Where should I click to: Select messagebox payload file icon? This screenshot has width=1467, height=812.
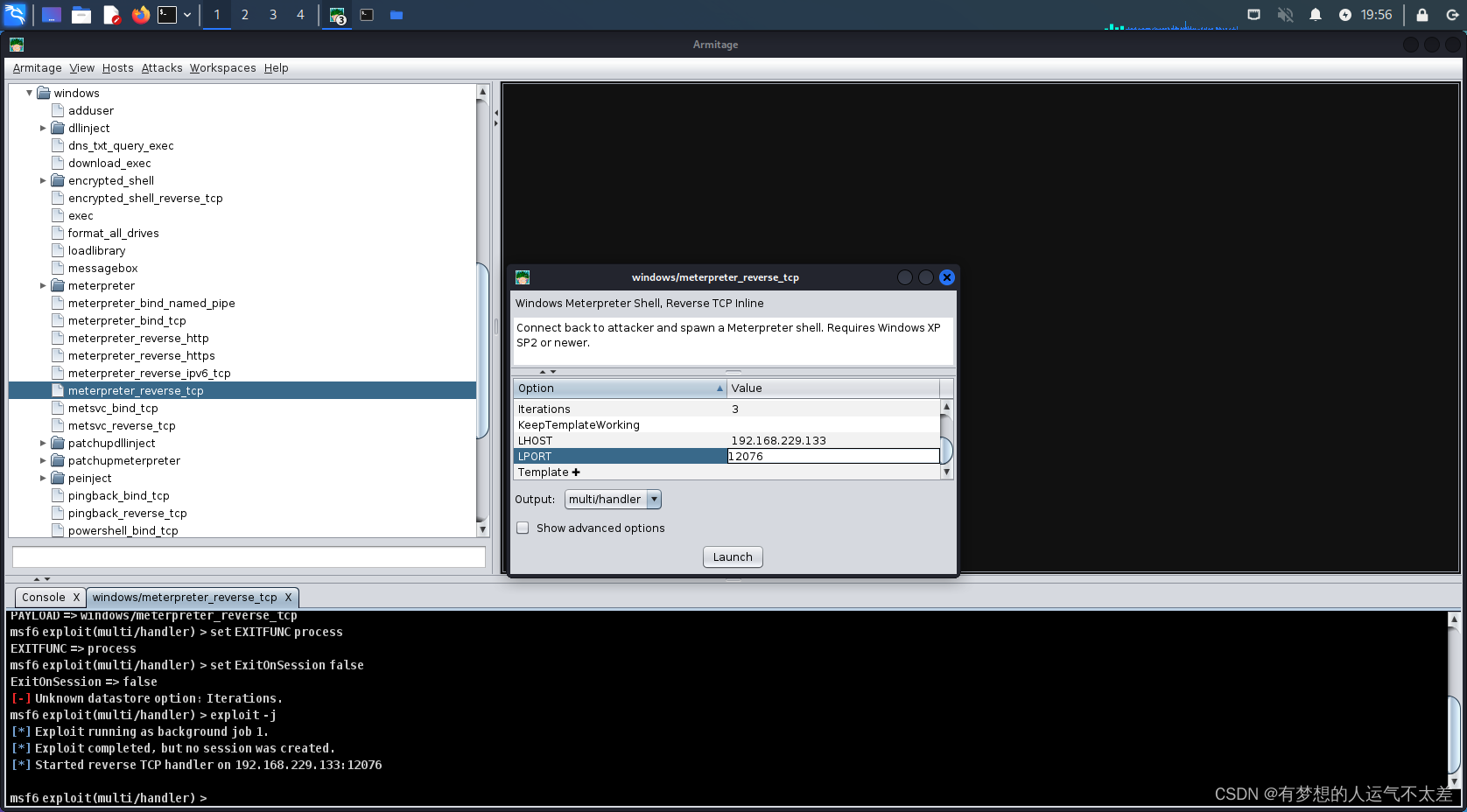tap(58, 268)
